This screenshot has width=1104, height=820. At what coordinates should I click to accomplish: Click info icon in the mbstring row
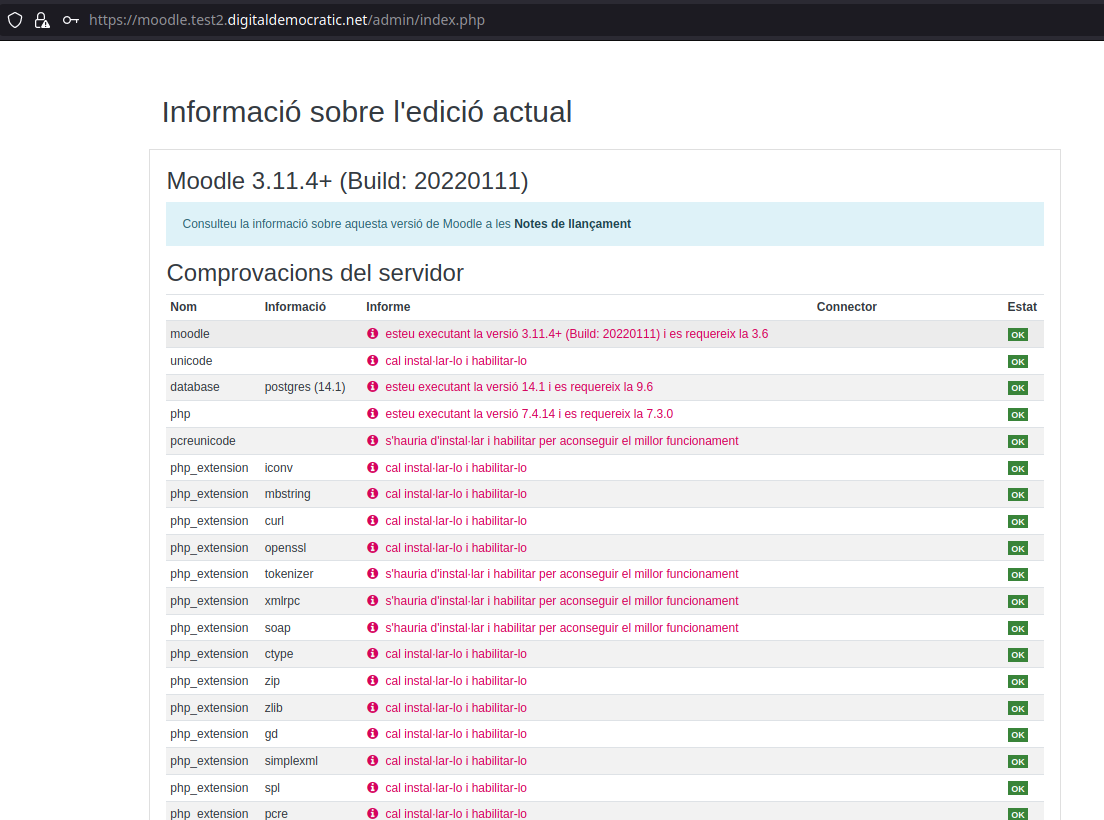372,493
